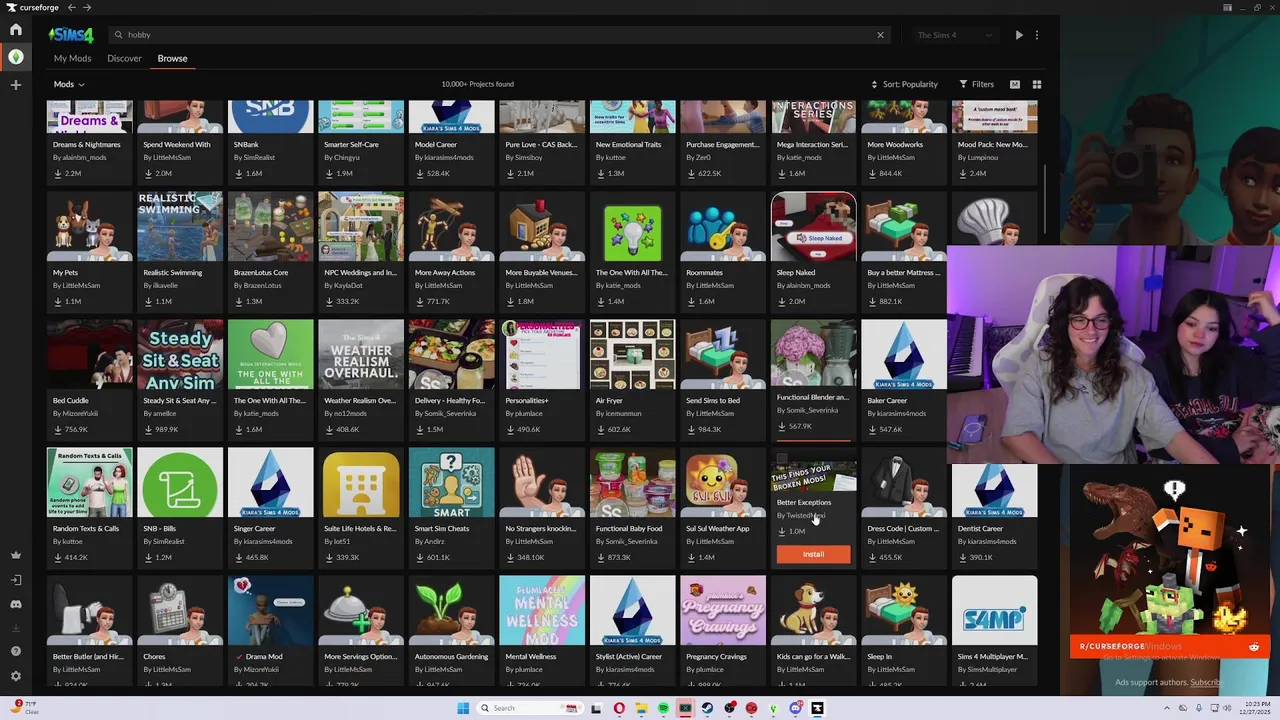Image resolution: width=1280 pixels, height=720 pixels.
Task: Click the Bed Cuddle mod title
Action: [x=70, y=400]
